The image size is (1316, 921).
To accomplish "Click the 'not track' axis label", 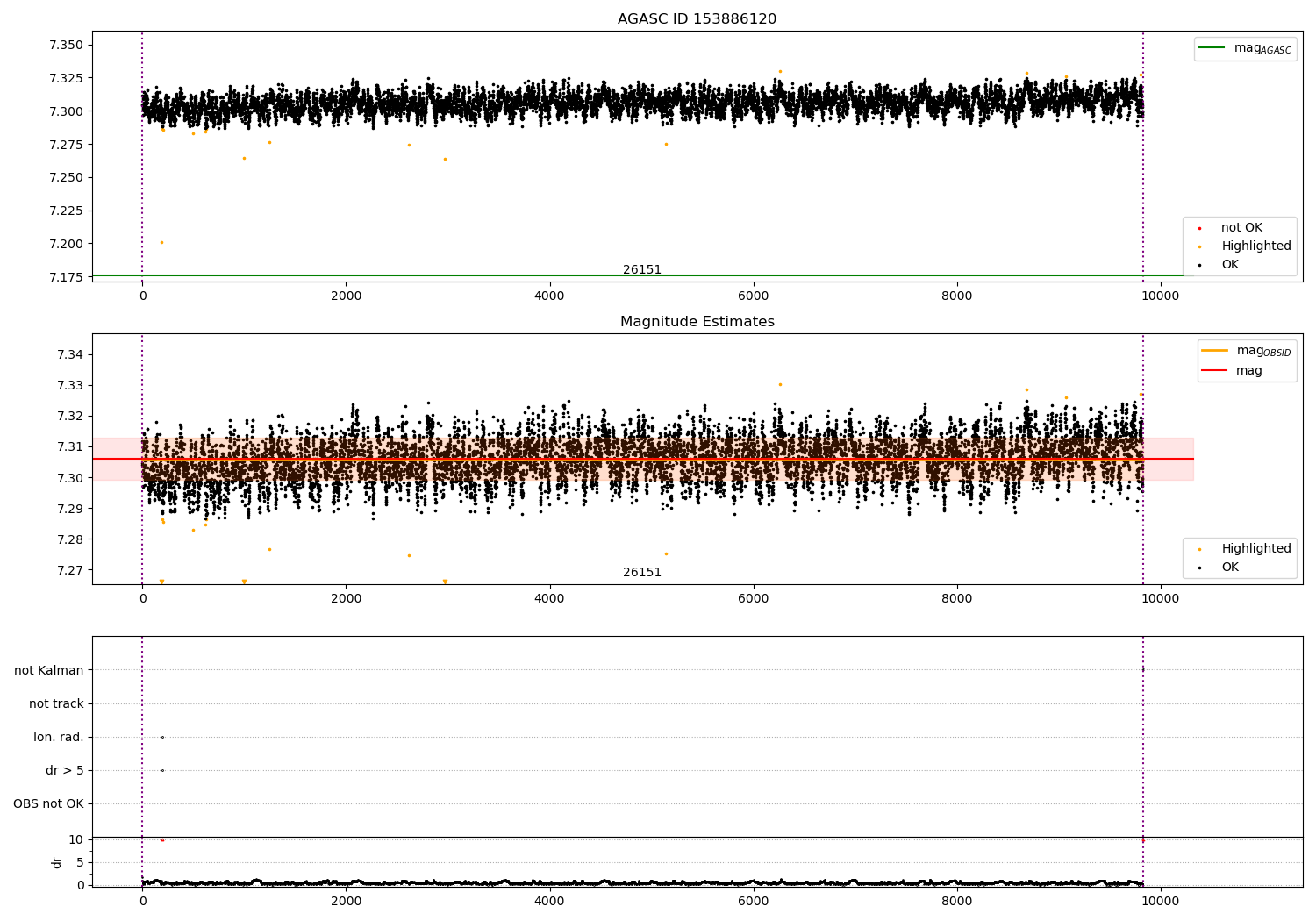I will 56,704.
